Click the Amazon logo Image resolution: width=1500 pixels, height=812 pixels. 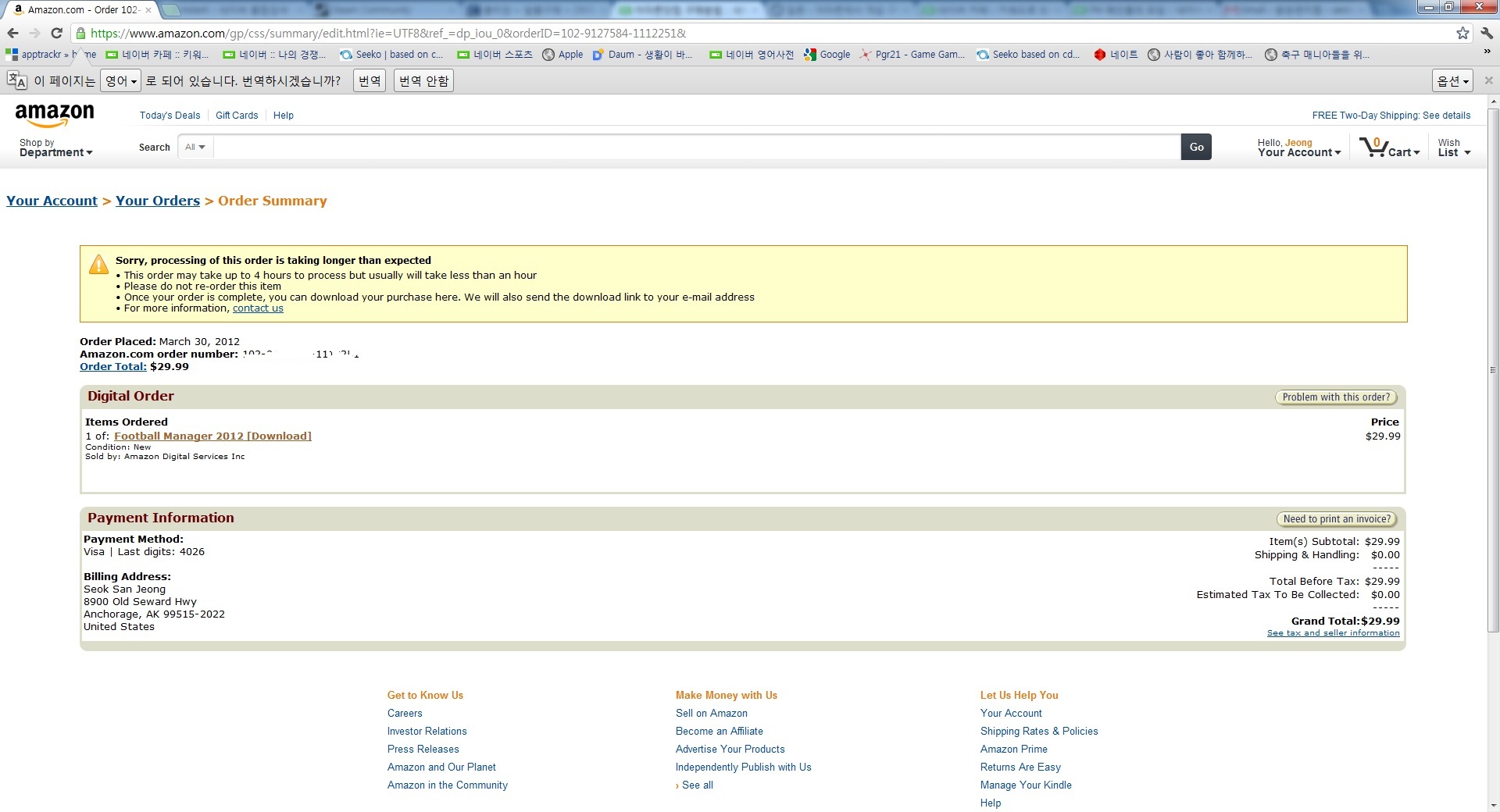point(55,116)
